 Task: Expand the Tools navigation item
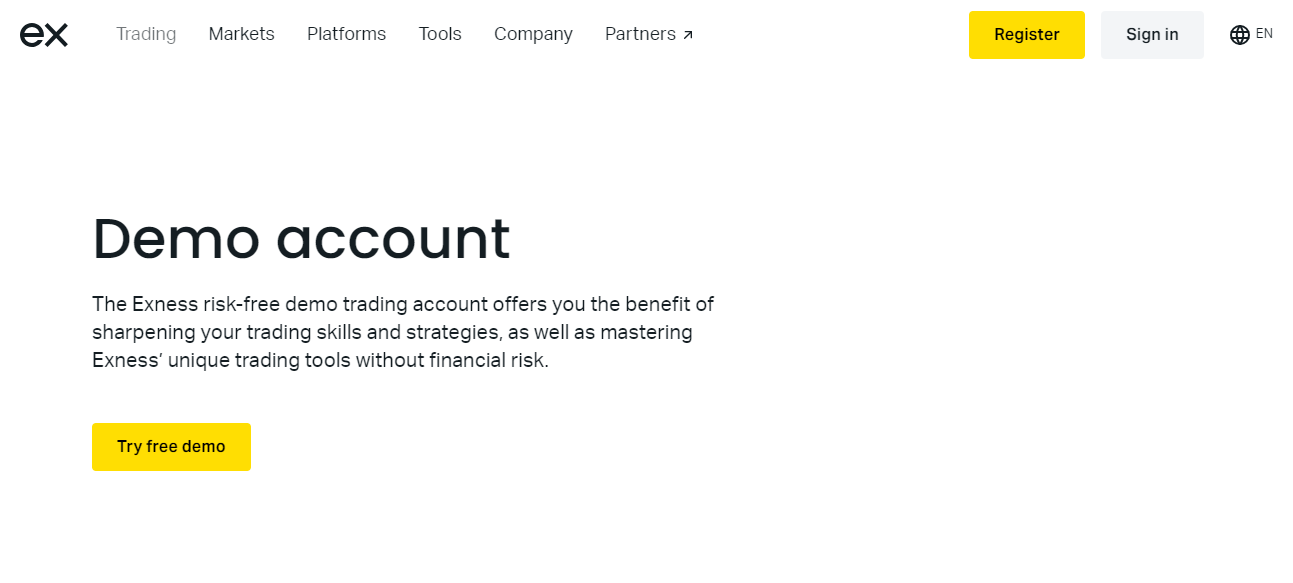[440, 34]
